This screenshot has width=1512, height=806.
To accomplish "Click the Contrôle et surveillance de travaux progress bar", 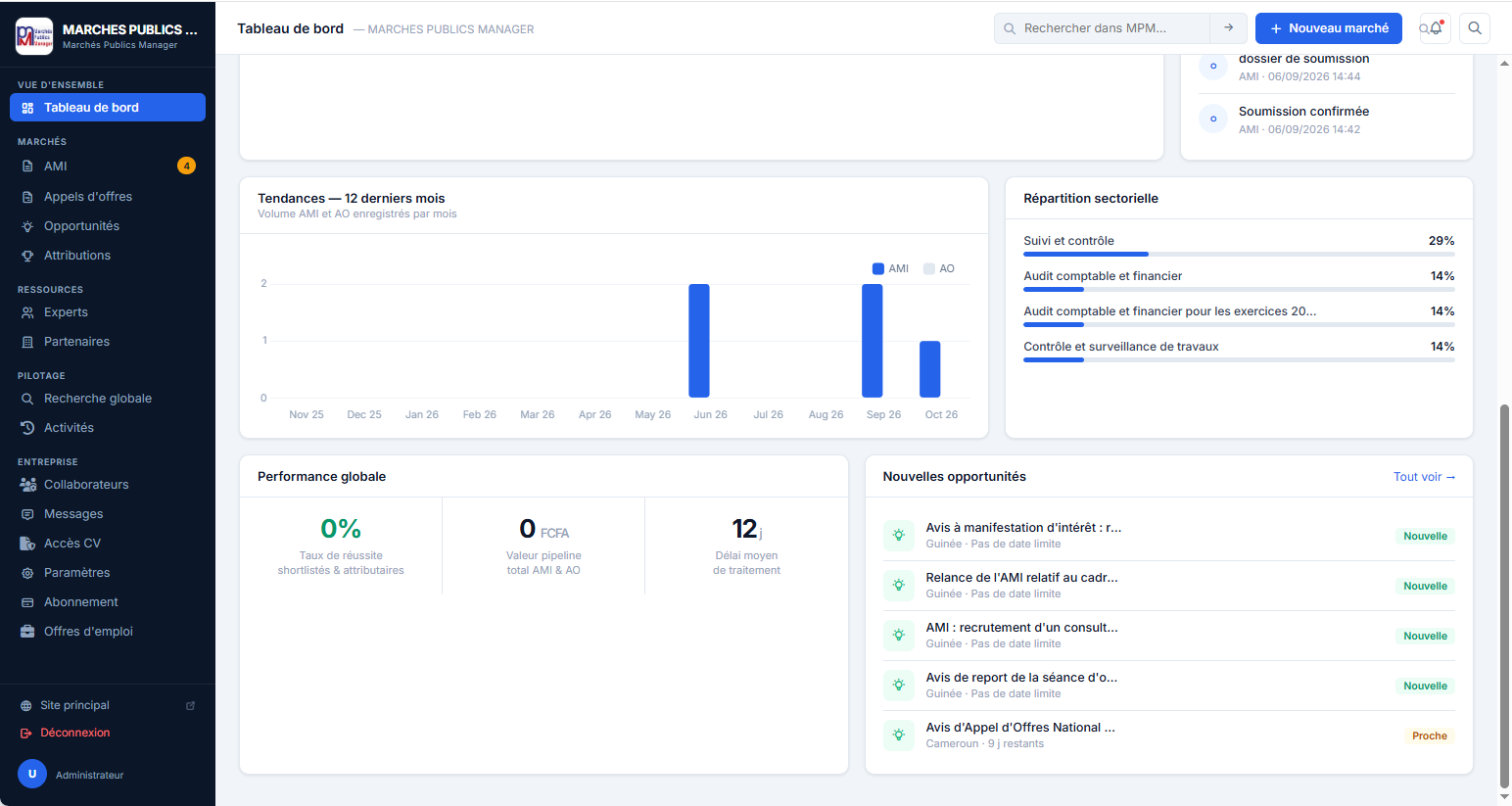I will 1239,360.
